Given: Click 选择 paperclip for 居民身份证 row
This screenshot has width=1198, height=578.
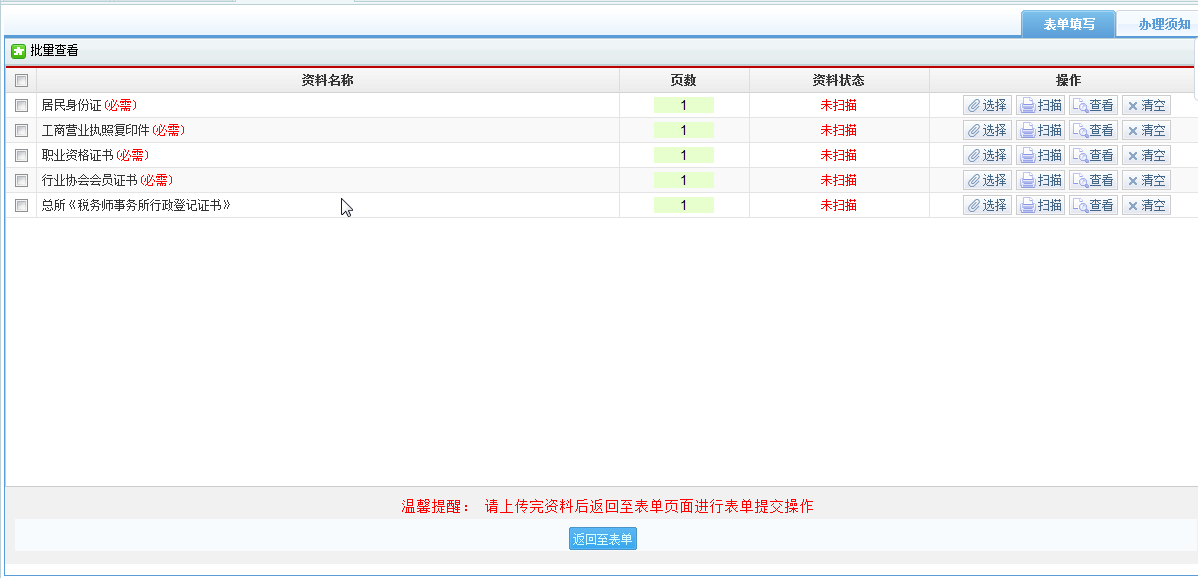Looking at the screenshot, I should coord(987,105).
